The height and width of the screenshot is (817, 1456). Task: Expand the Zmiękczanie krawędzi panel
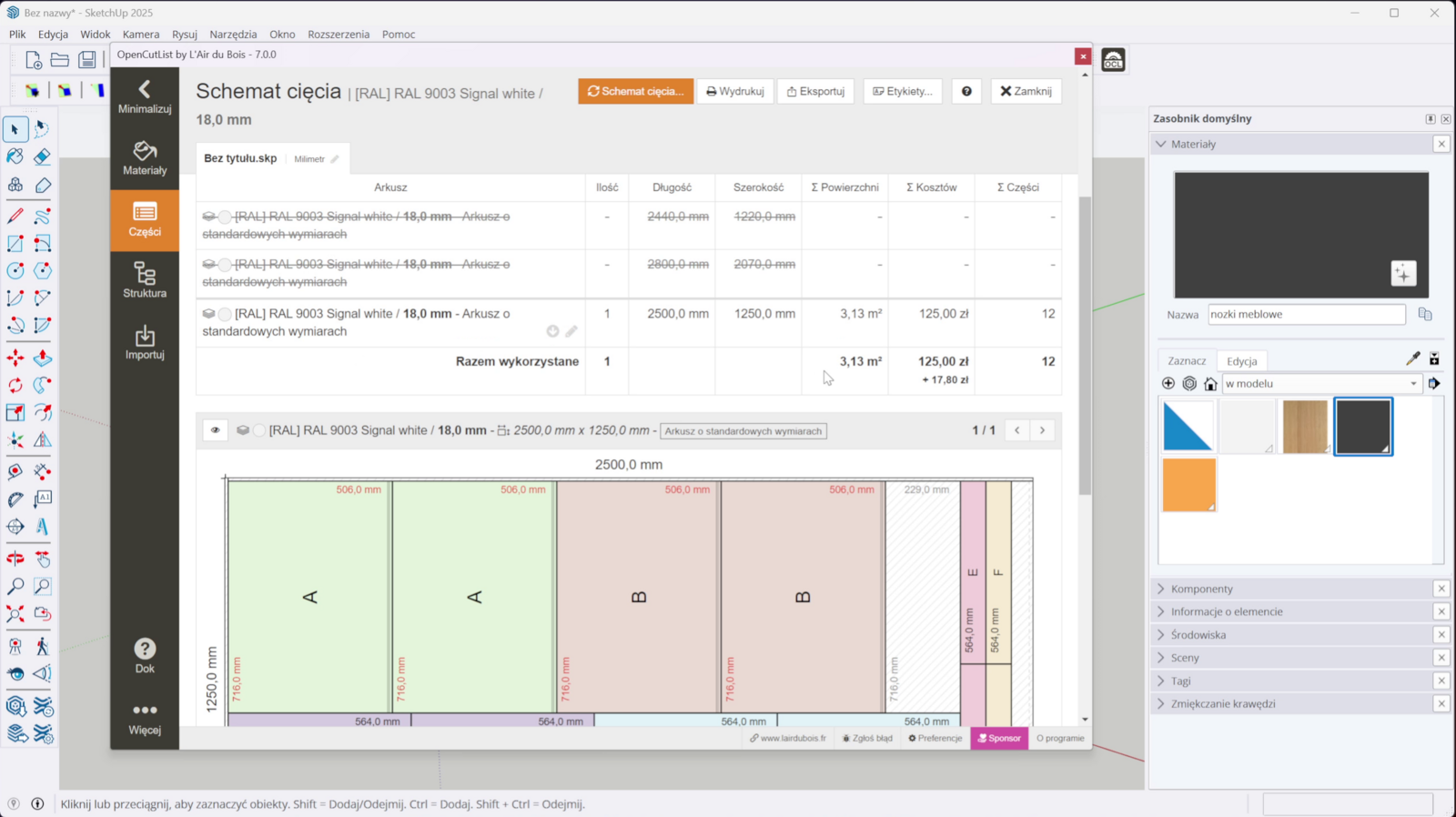[1223, 703]
